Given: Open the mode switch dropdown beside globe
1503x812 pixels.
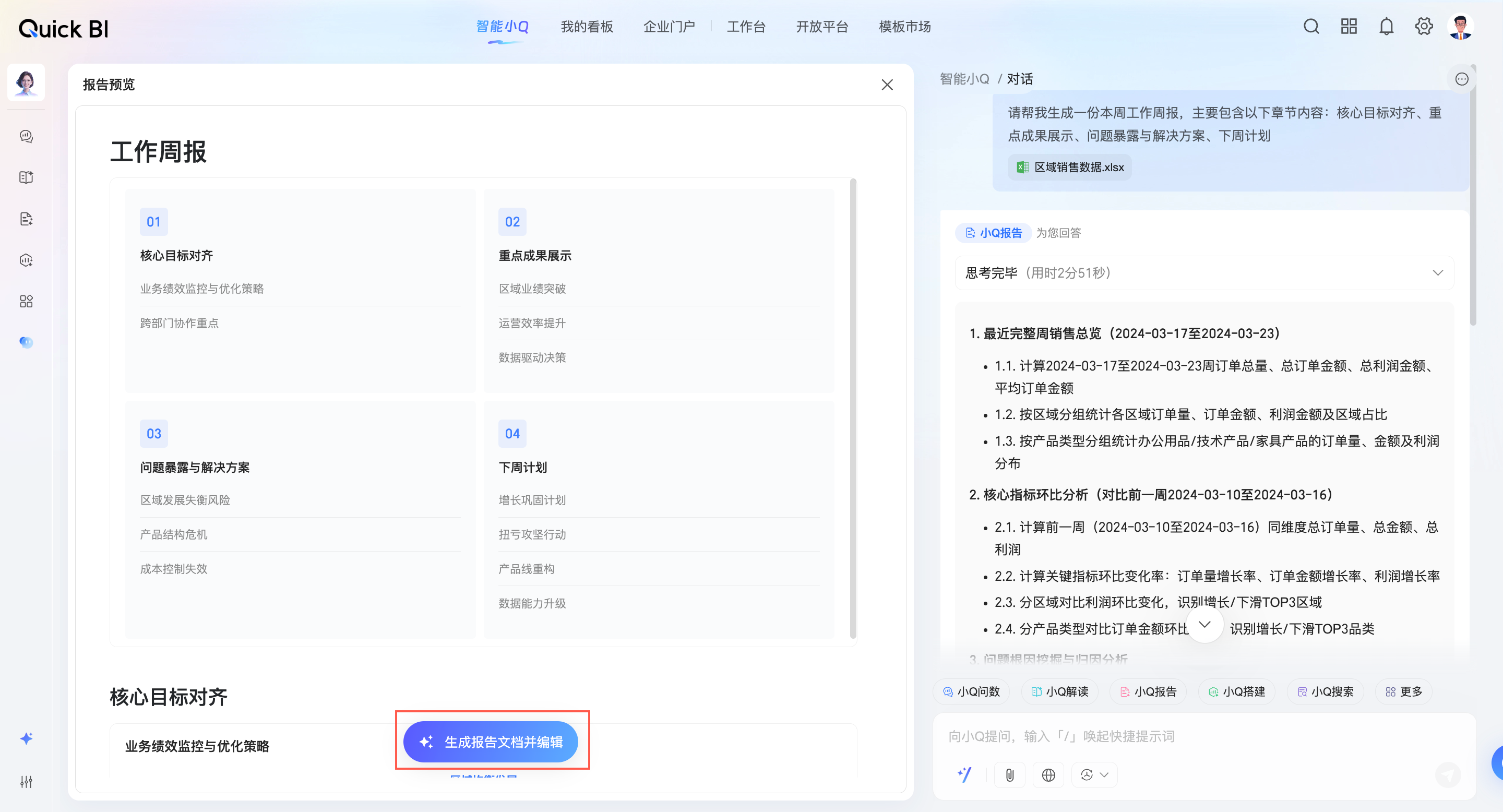Looking at the screenshot, I should pos(1094,774).
